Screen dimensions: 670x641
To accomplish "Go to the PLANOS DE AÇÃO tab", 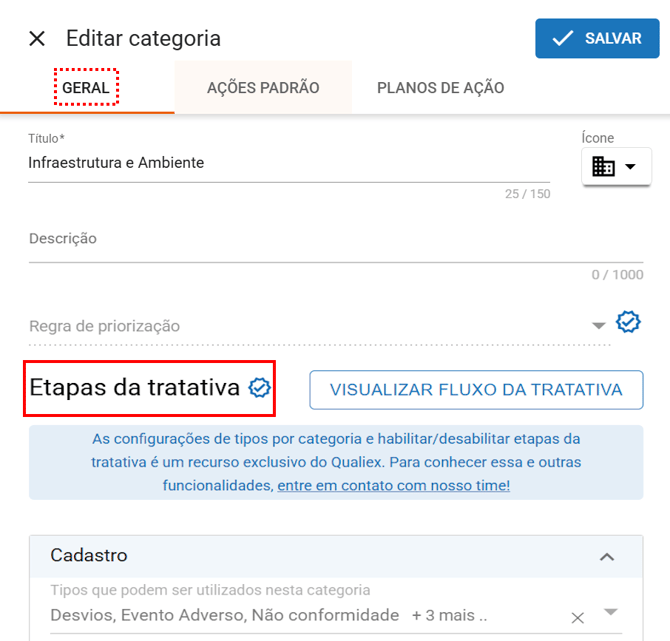I will (440, 88).
